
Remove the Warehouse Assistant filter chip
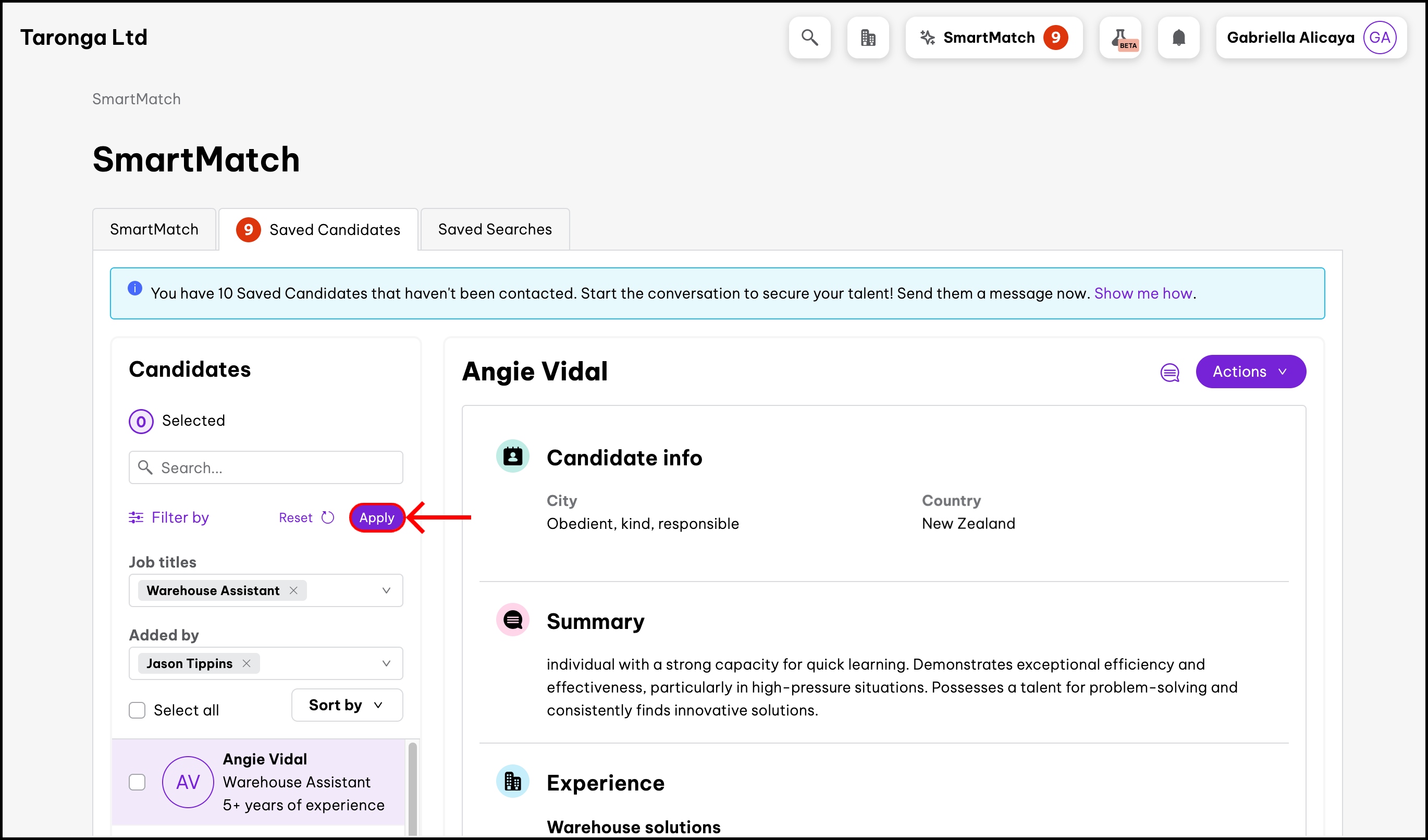pos(293,590)
